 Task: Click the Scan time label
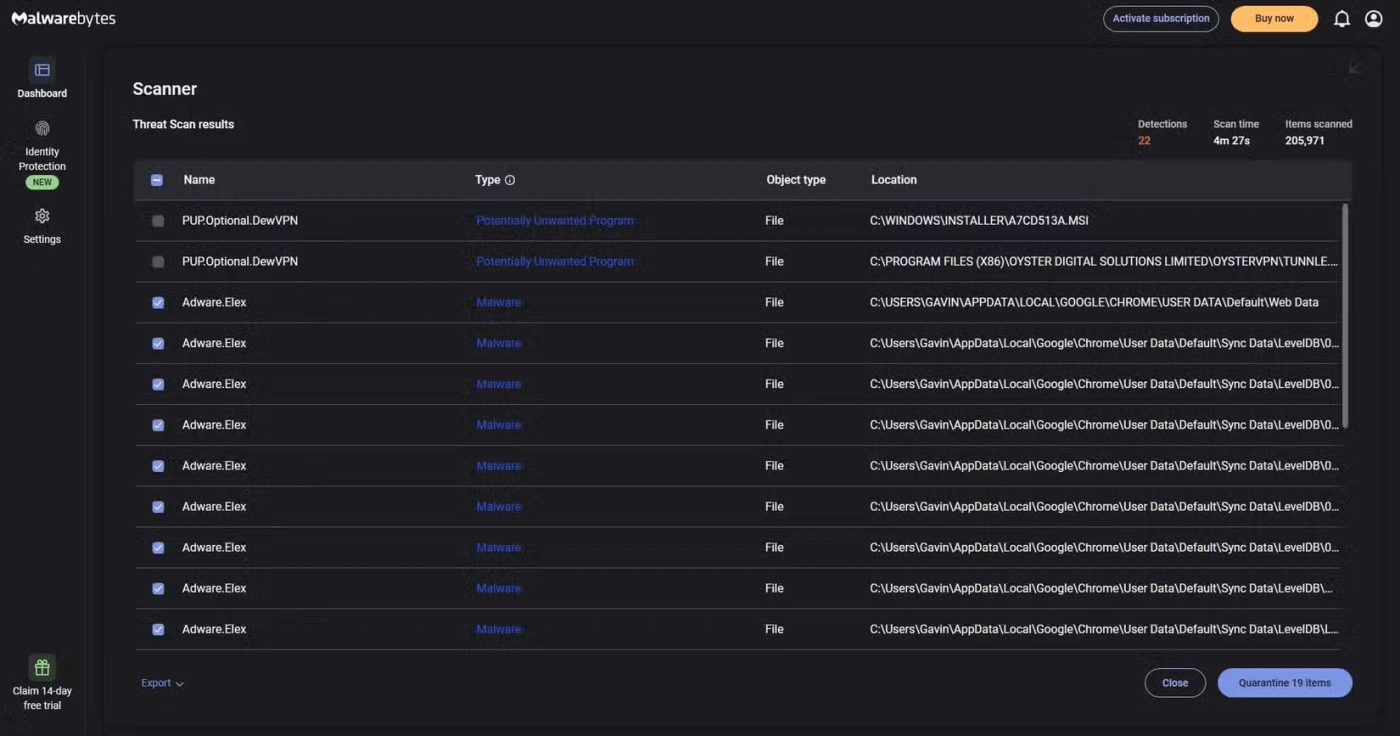1236,124
